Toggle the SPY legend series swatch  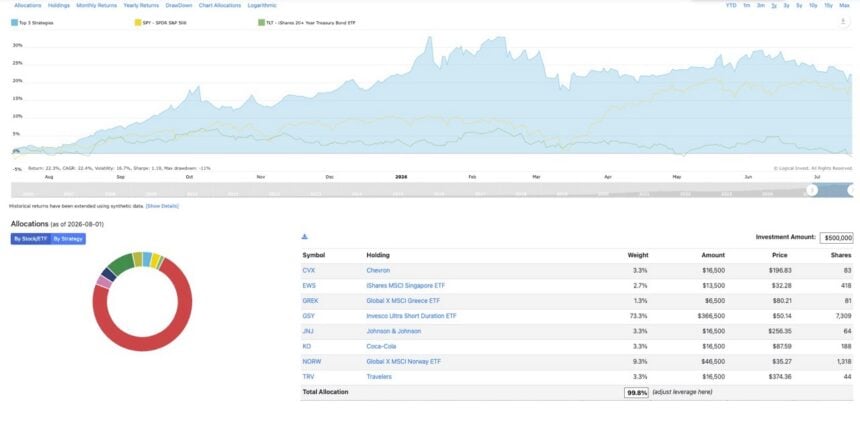(x=138, y=23)
